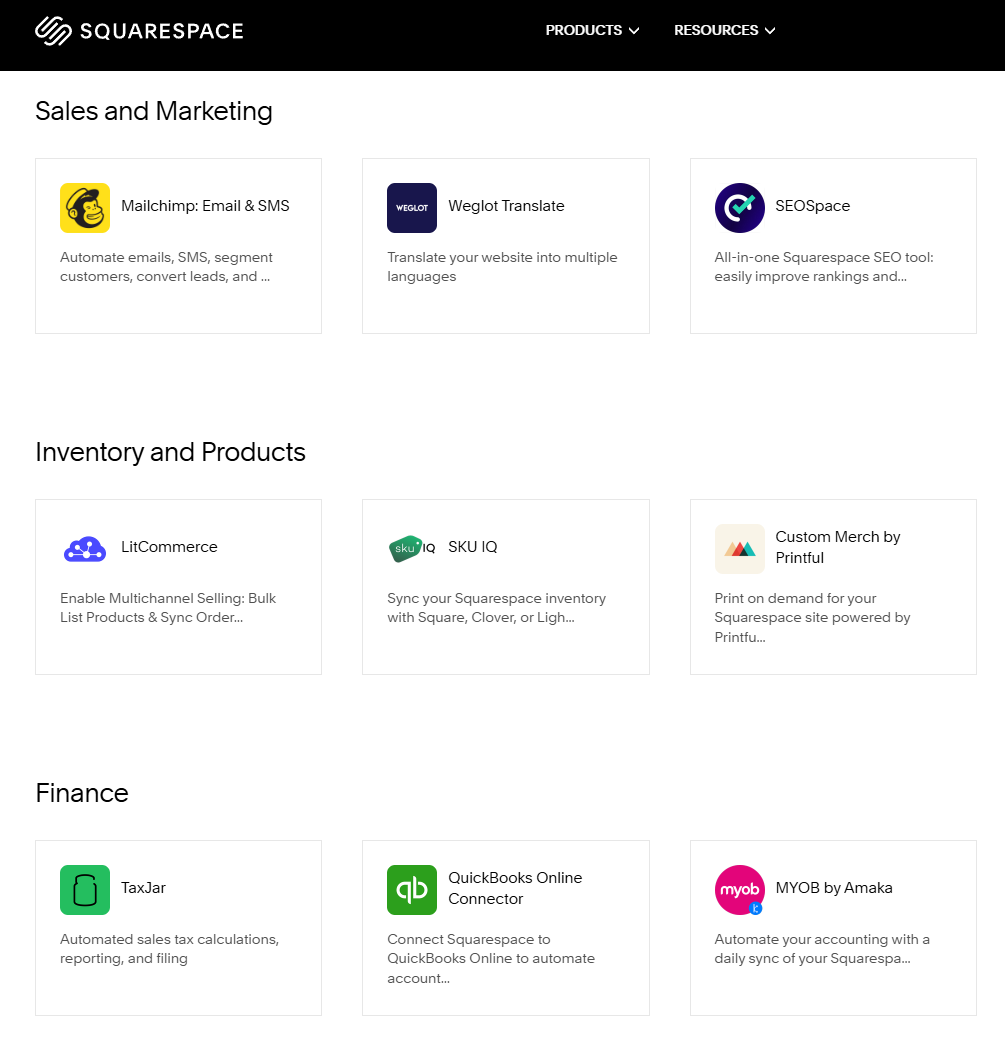This screenshot has height=1058, width=1005.
Task: Click the SEOSpace circular checkmark icon
Action: (739, 207)
